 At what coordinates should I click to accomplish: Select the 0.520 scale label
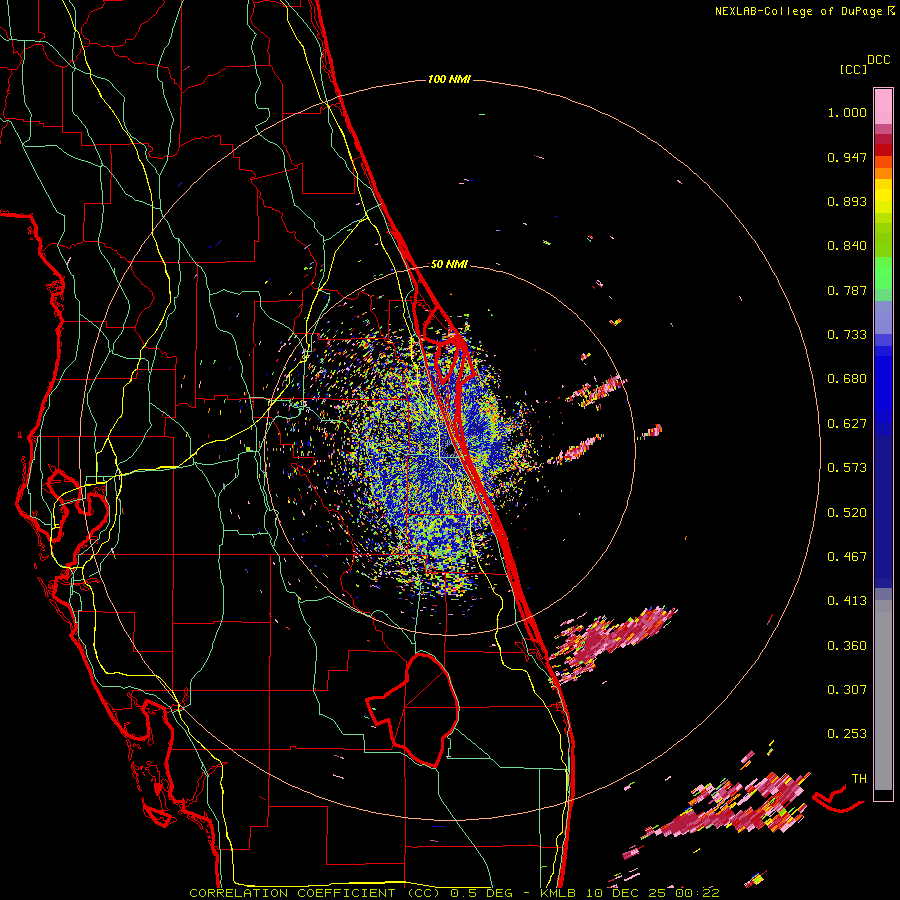[847, 513]
